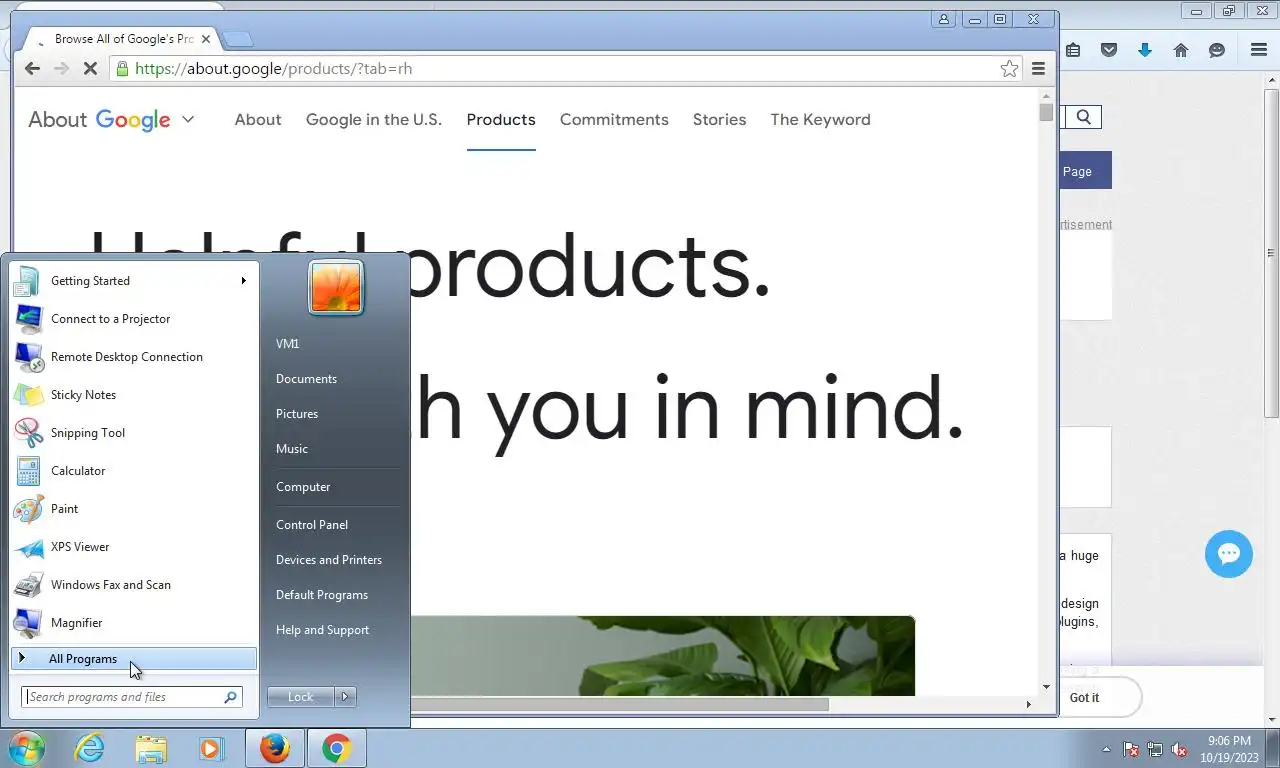The height and width of the screenshot is (768, 1280).
Task: Click Firefox home button
Action: pos(1181,50)
